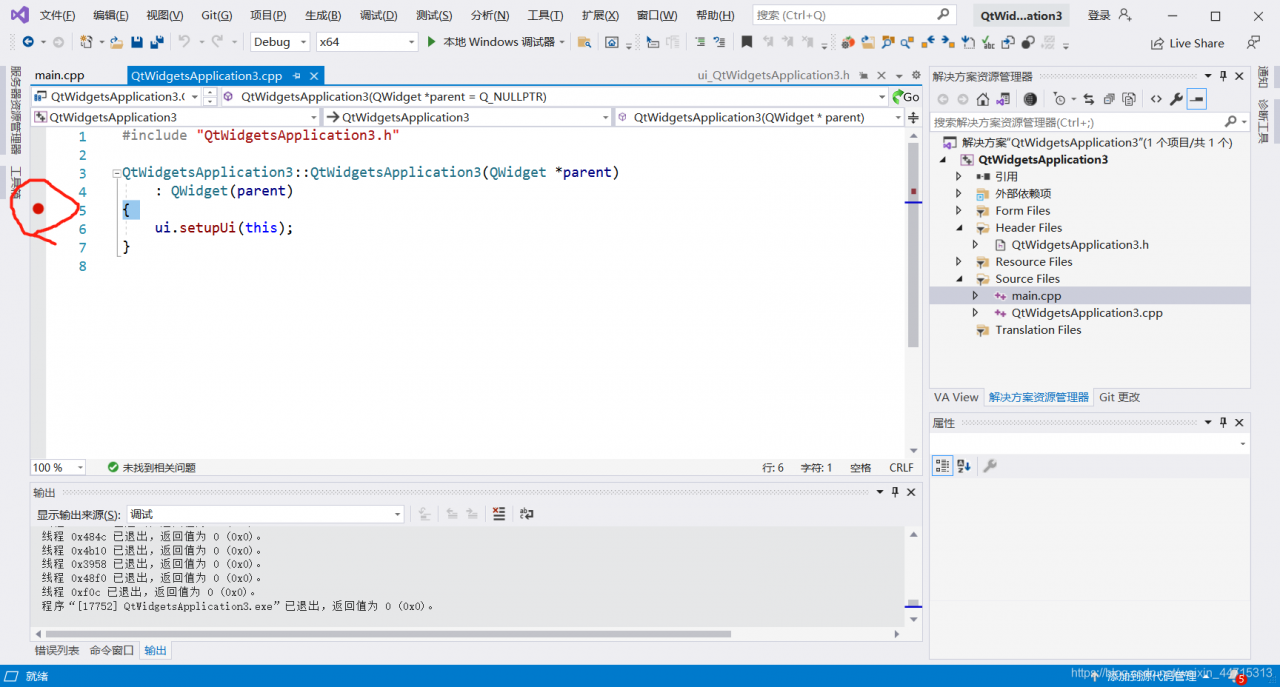
Task: Toggle auto-hide pin on the Output panel
Action: click(896, 492)
